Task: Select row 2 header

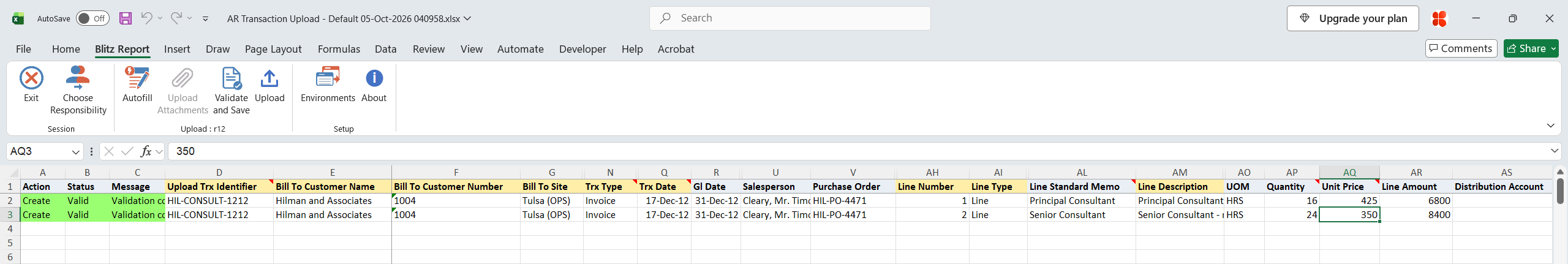Action: click(x=10, y=200)
